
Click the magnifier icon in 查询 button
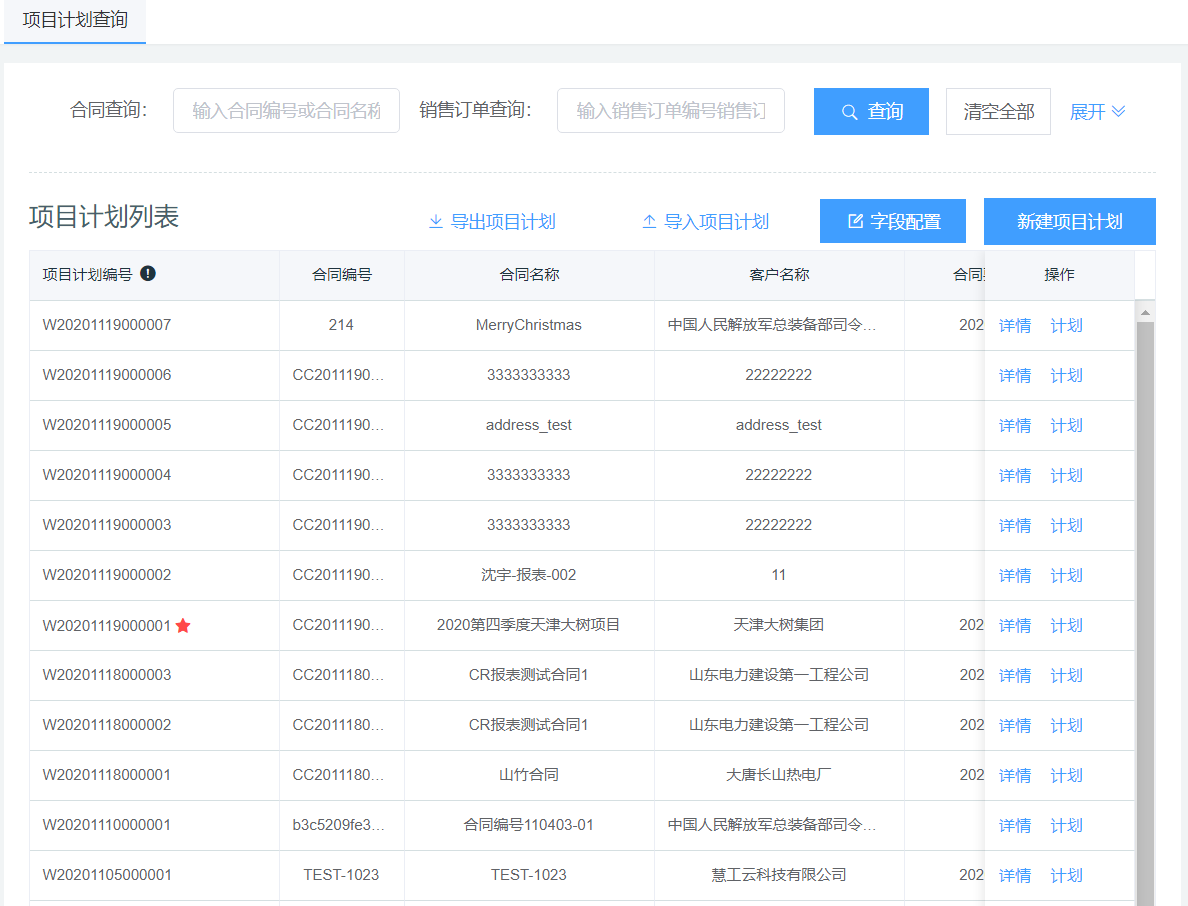tap(849, 112)
